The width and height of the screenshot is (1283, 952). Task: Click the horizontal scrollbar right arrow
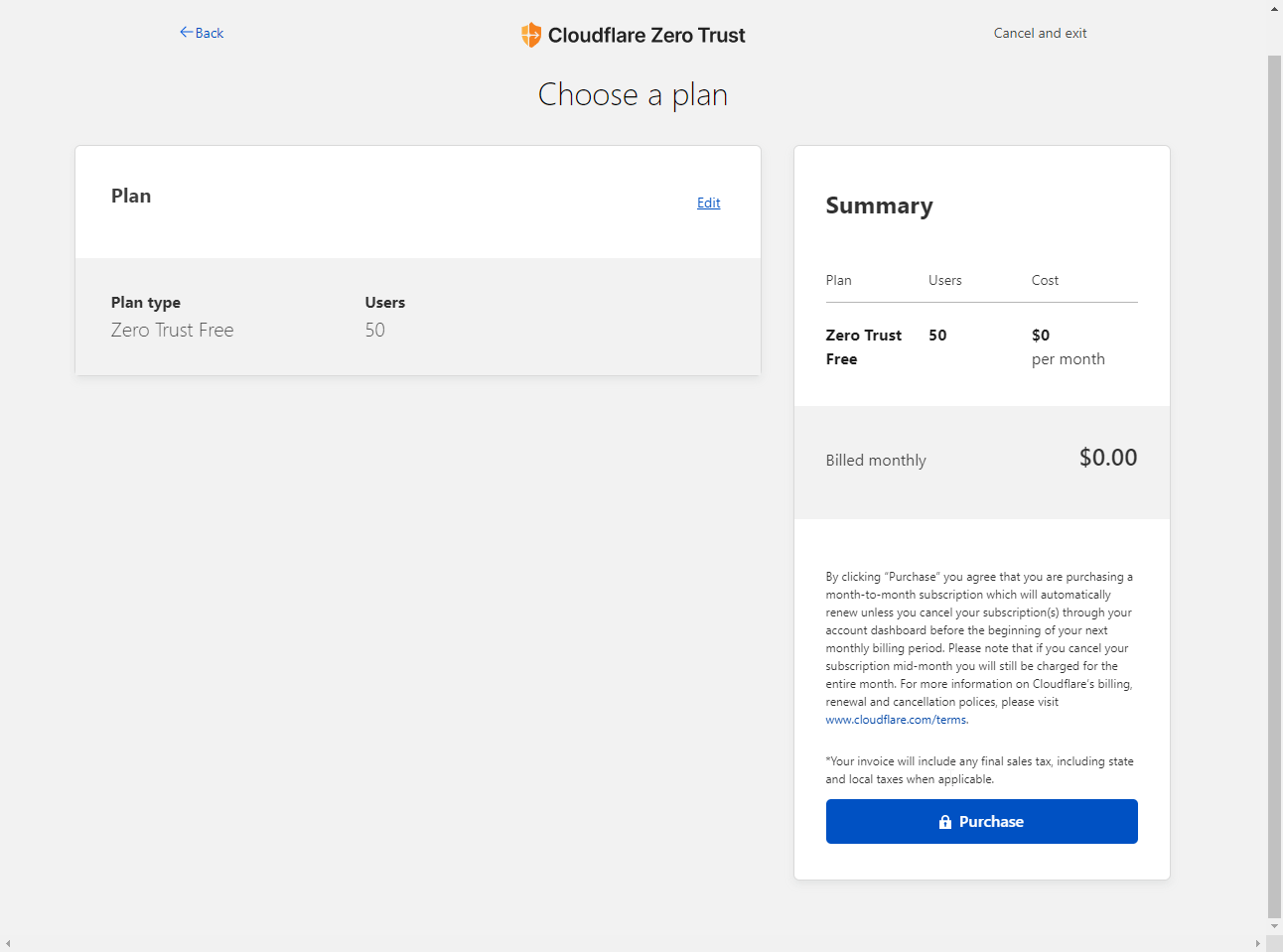coord(1258,943)
